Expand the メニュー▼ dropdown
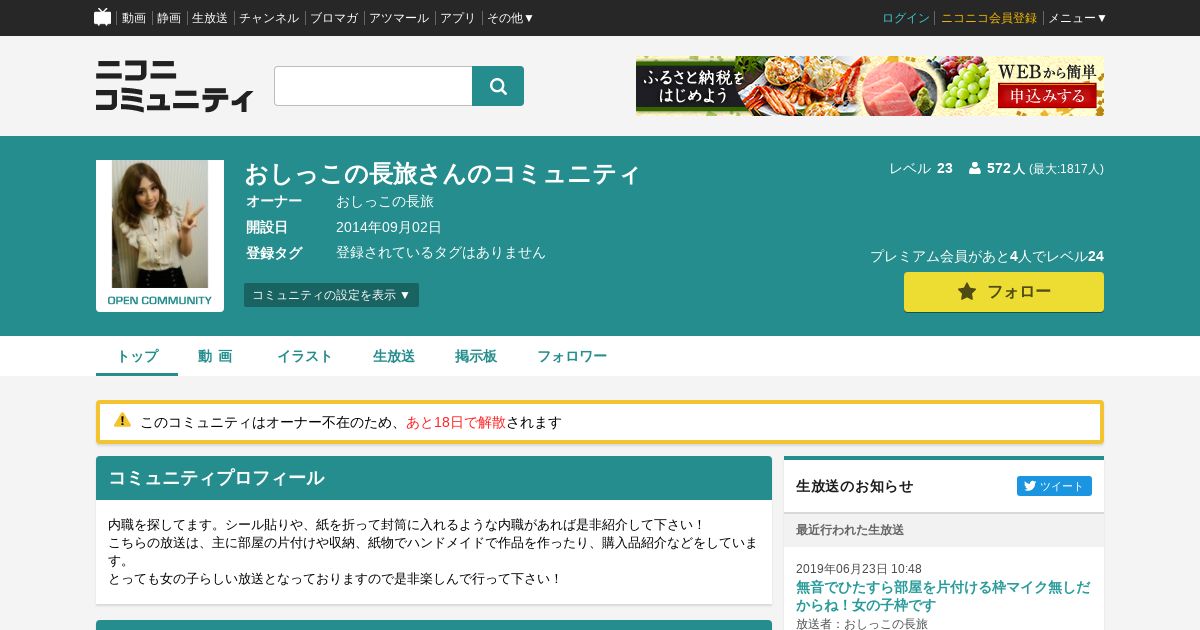 [x=1077, y=18]
